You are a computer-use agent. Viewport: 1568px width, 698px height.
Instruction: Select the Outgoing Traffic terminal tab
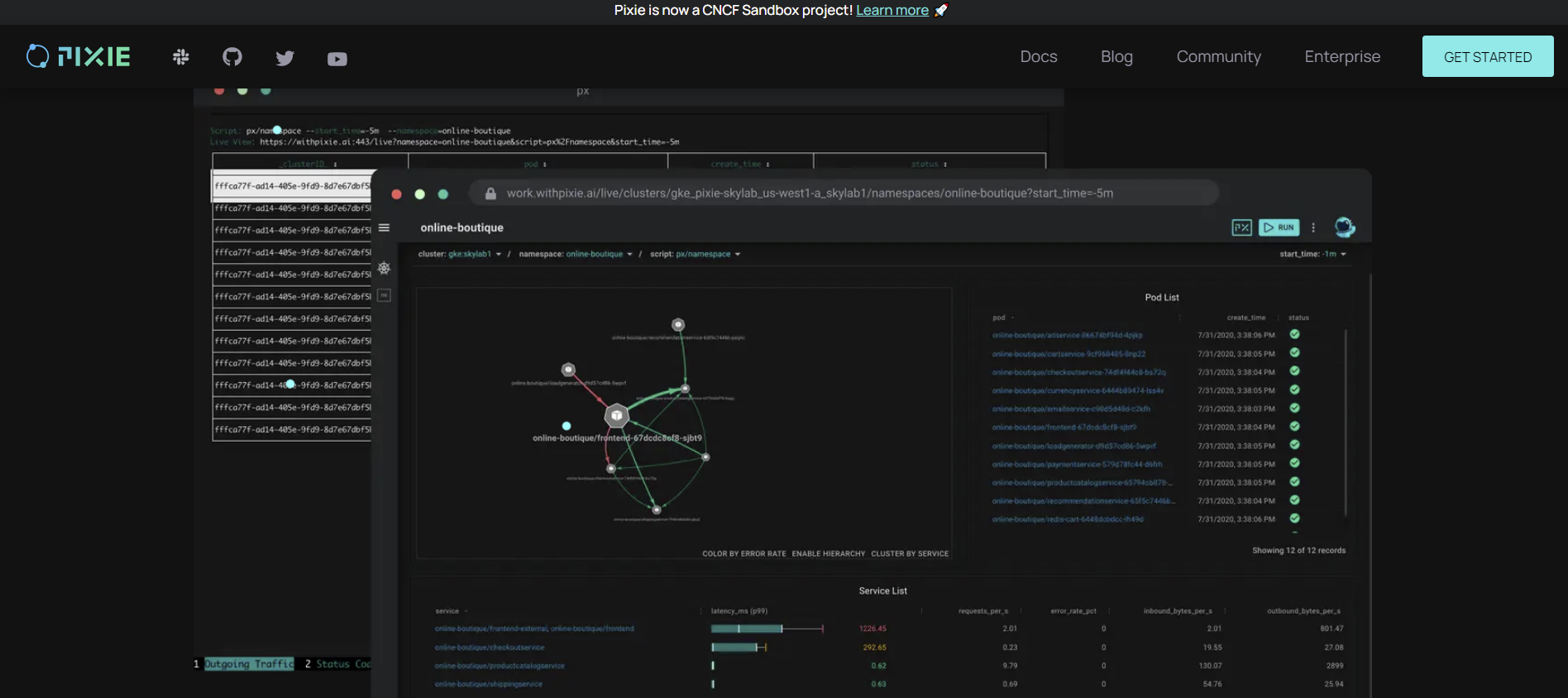249,664
